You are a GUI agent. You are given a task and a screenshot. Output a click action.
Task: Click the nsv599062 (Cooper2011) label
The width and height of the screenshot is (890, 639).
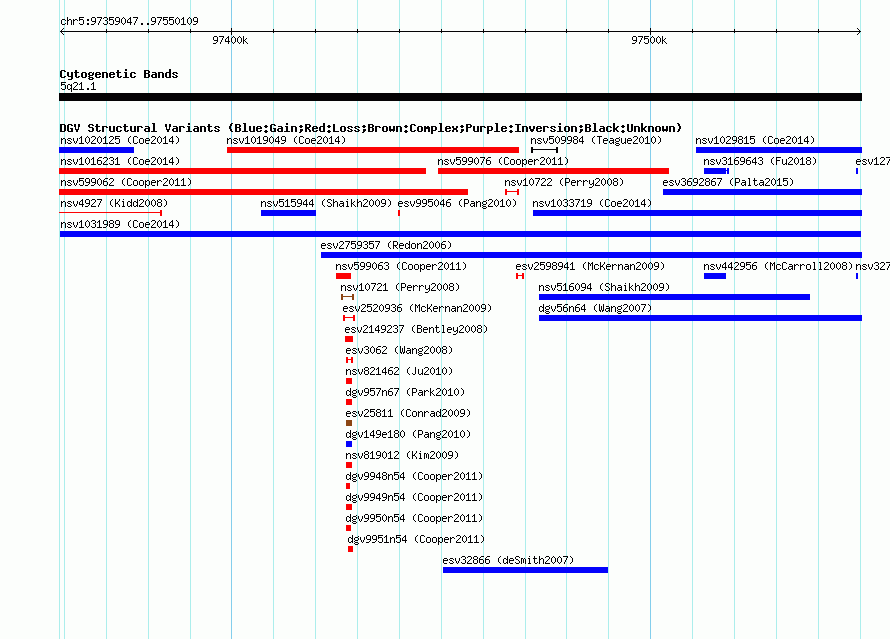[x=126, y=182]
